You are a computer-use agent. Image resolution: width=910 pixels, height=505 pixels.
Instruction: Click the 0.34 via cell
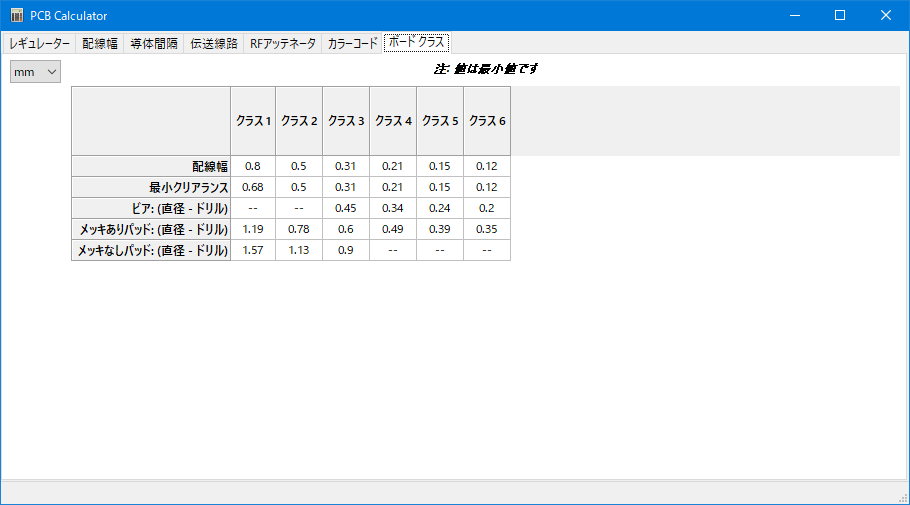(393, 208)
